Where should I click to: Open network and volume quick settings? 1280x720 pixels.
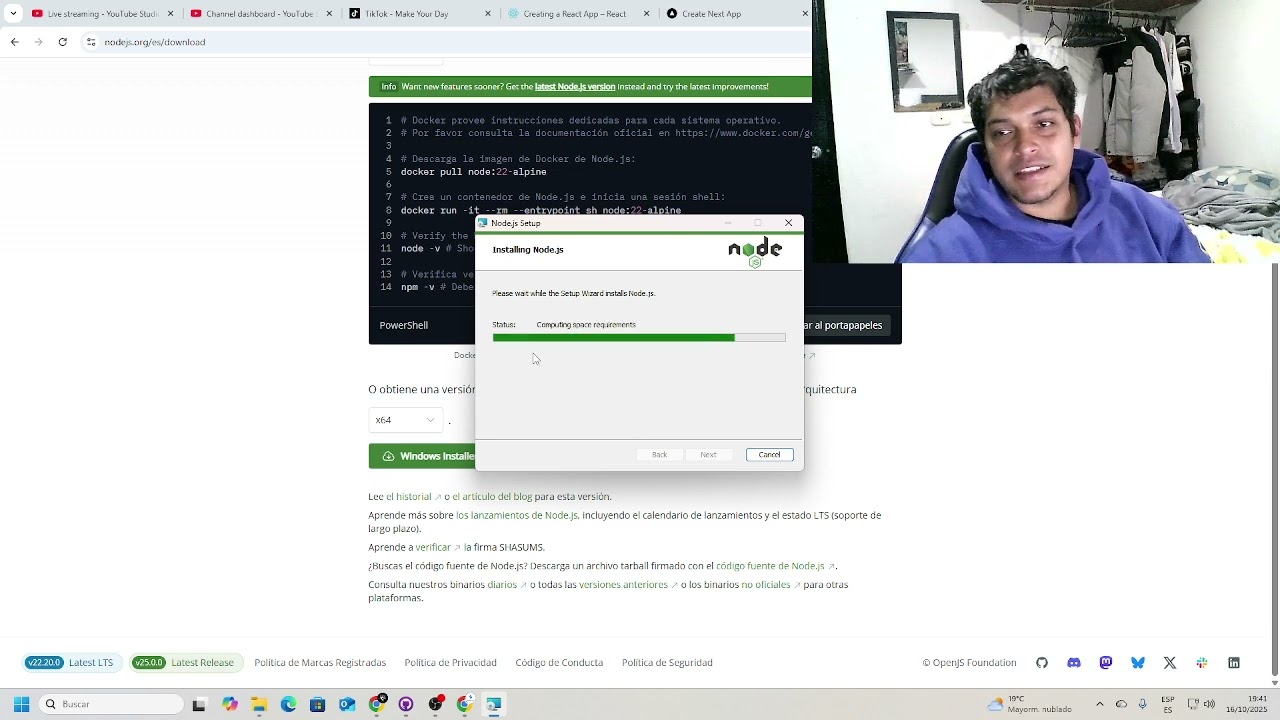point(1201,704)
